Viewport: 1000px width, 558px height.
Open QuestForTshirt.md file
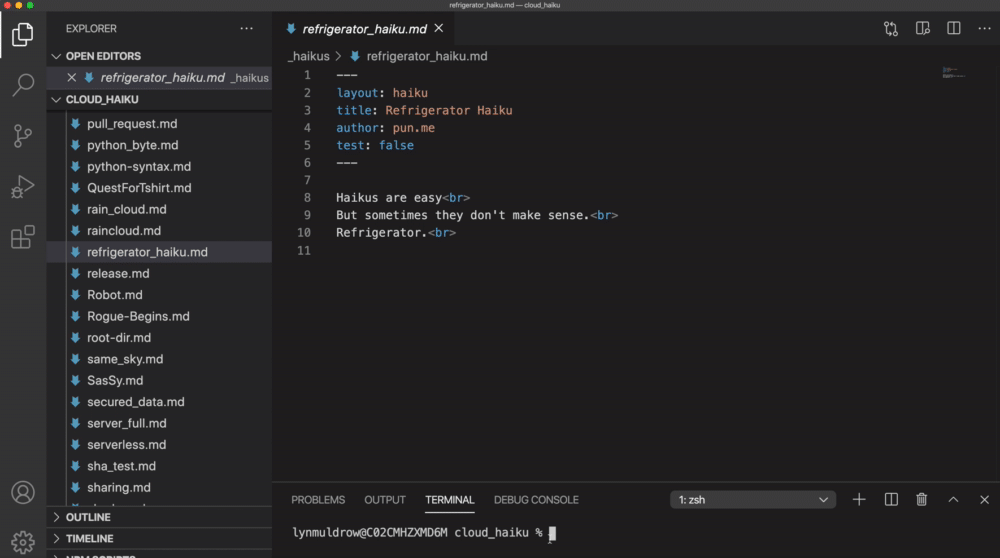click(159, 188)
